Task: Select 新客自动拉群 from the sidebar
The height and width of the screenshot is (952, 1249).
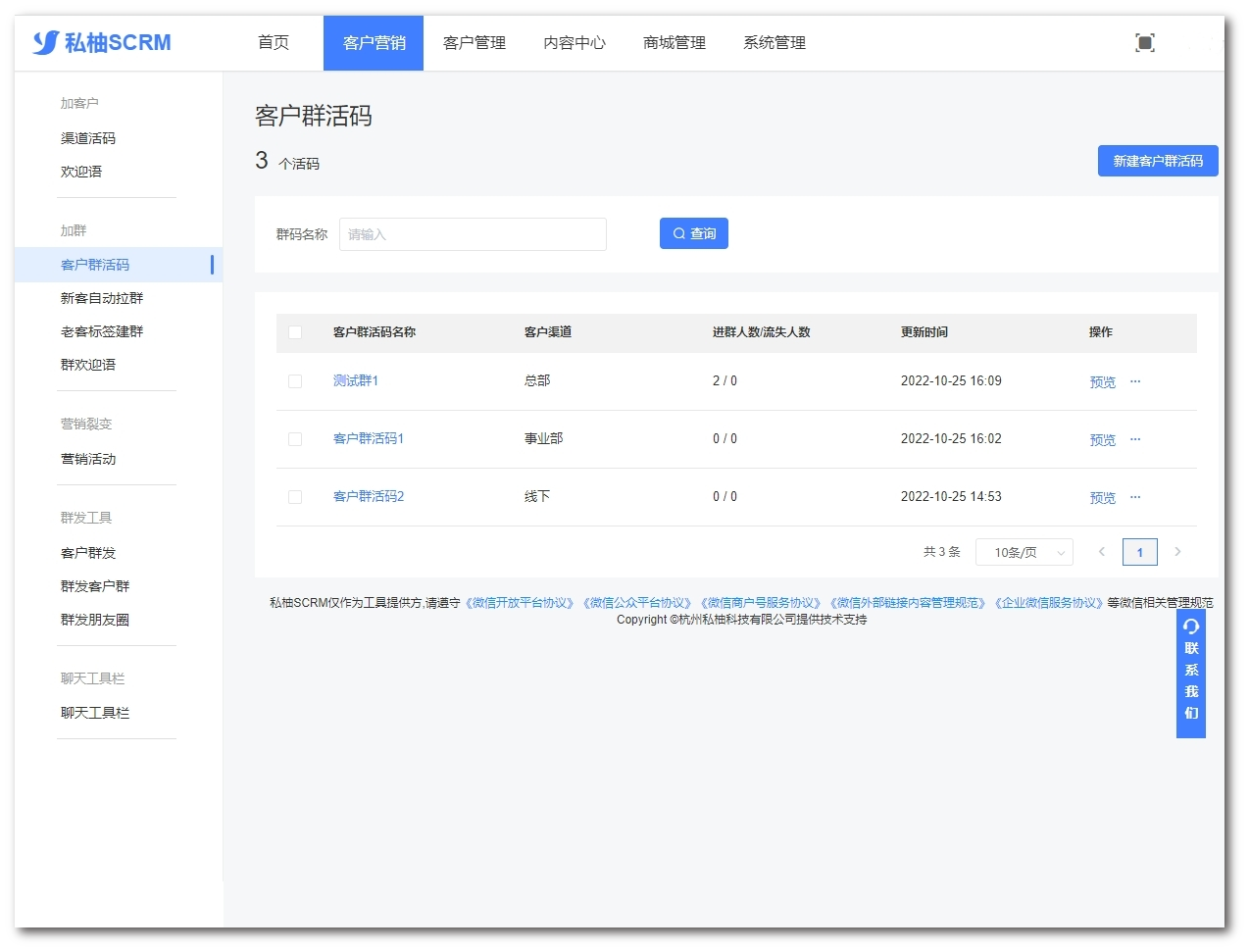Action: coord(102,298)
